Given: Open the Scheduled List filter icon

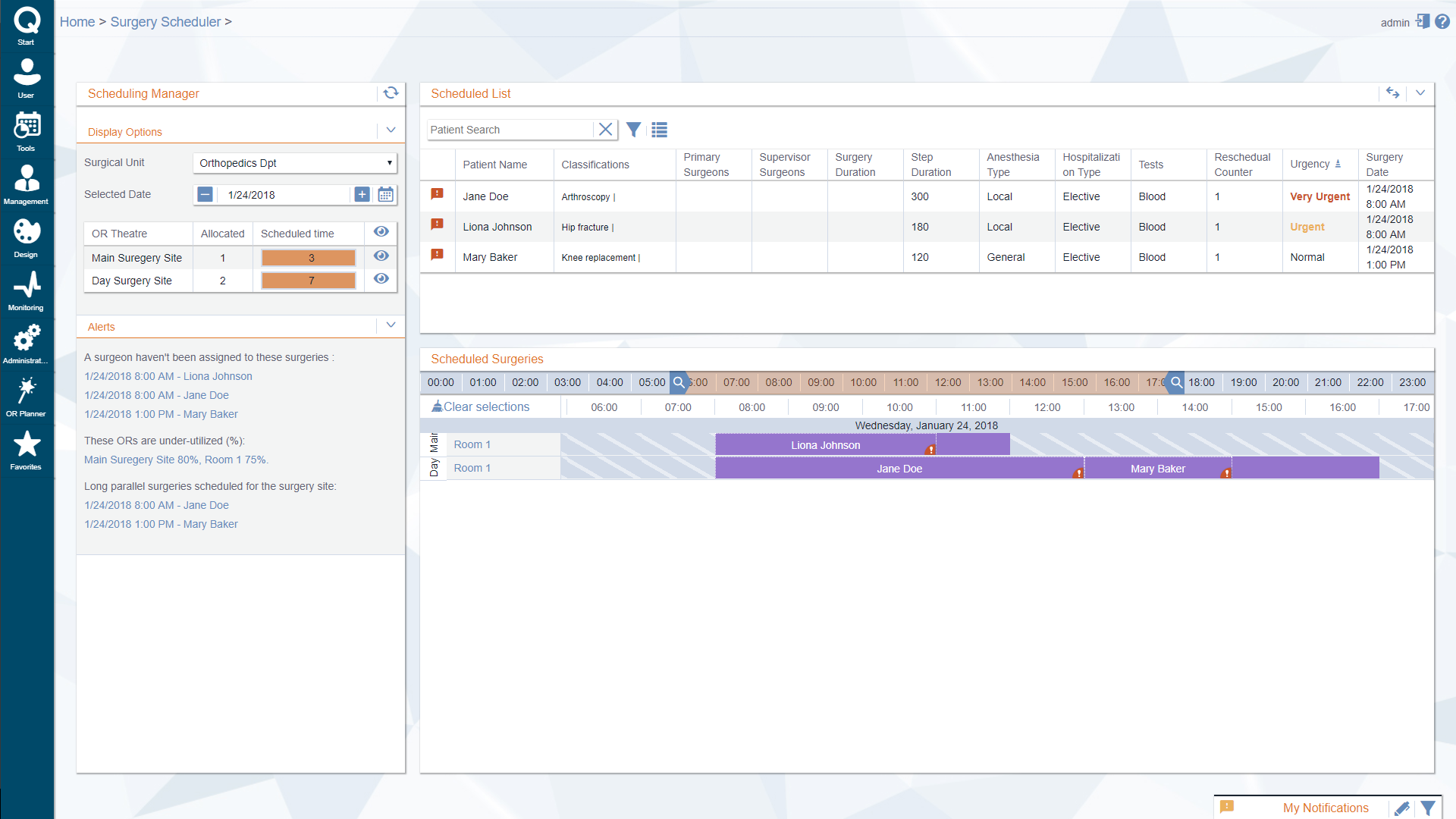Looking at the screenshot, I should coord(633,130).
